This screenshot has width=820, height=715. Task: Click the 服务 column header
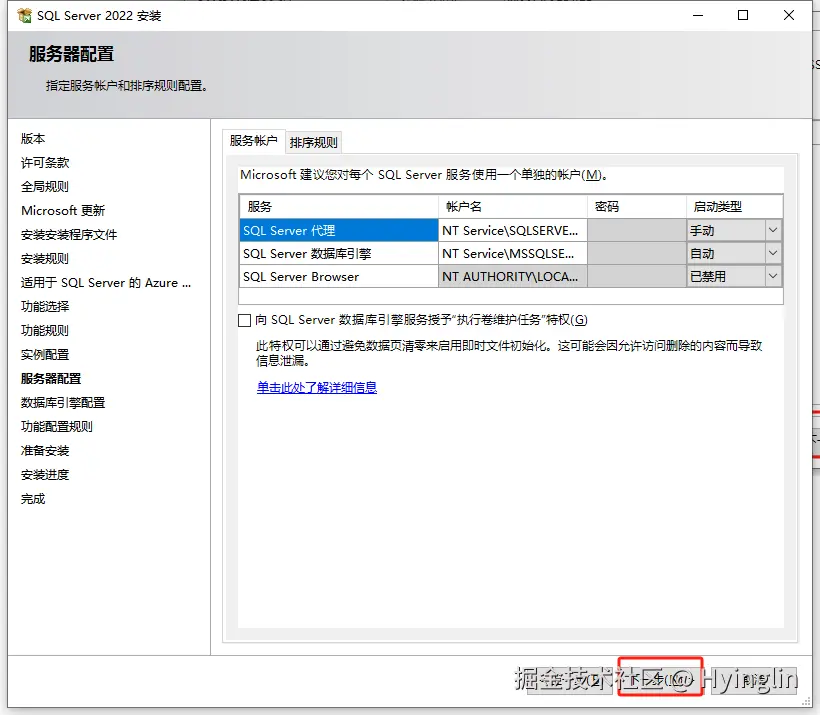point(338,207)
